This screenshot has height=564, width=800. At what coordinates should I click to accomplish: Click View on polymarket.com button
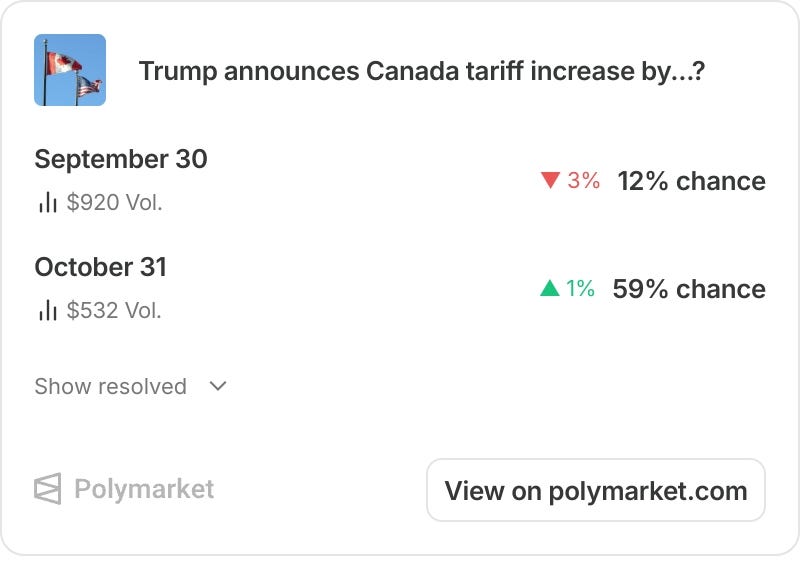coord(596,490)
